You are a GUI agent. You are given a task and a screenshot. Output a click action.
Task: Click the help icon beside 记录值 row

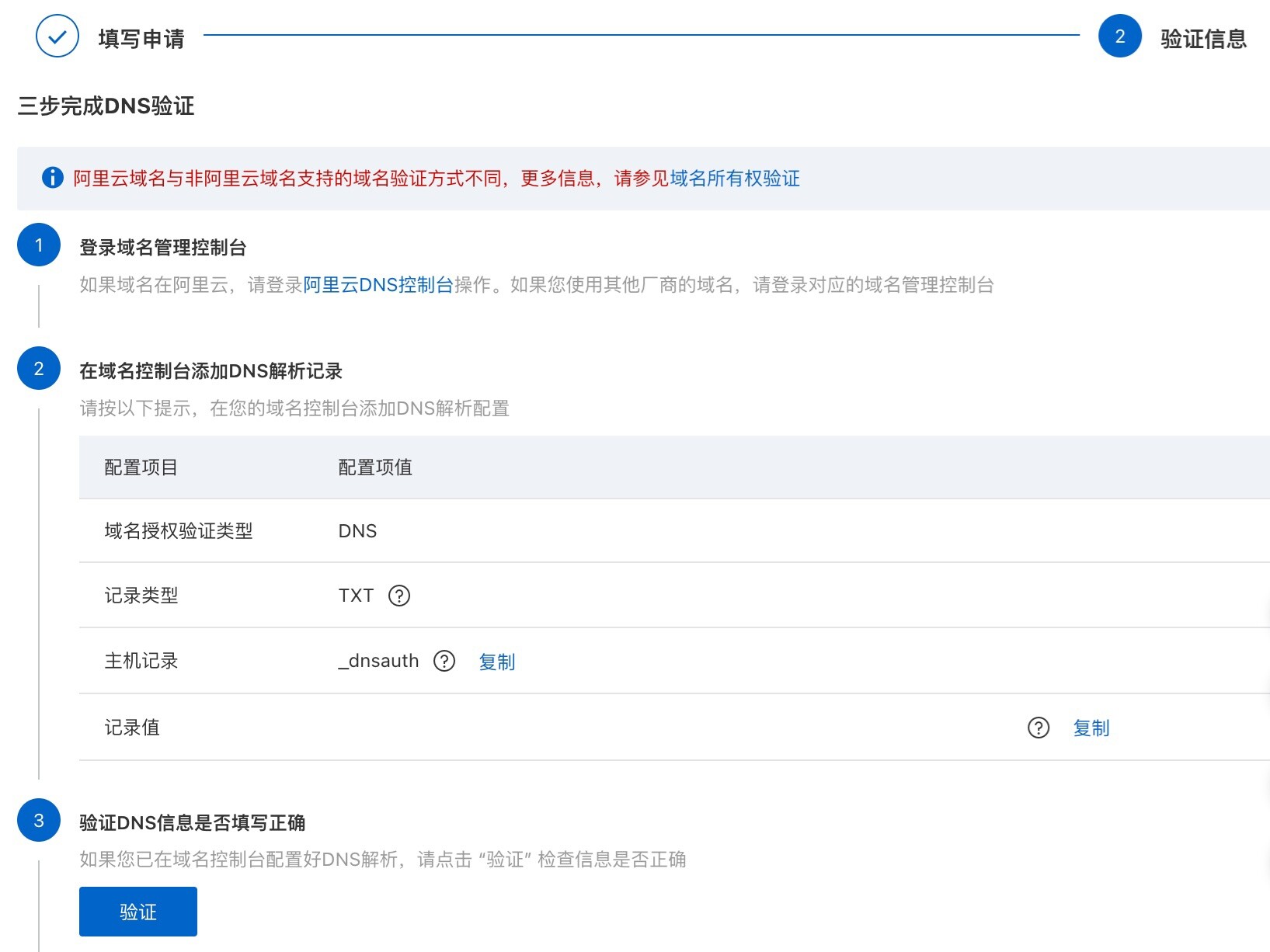[1038, 728]
